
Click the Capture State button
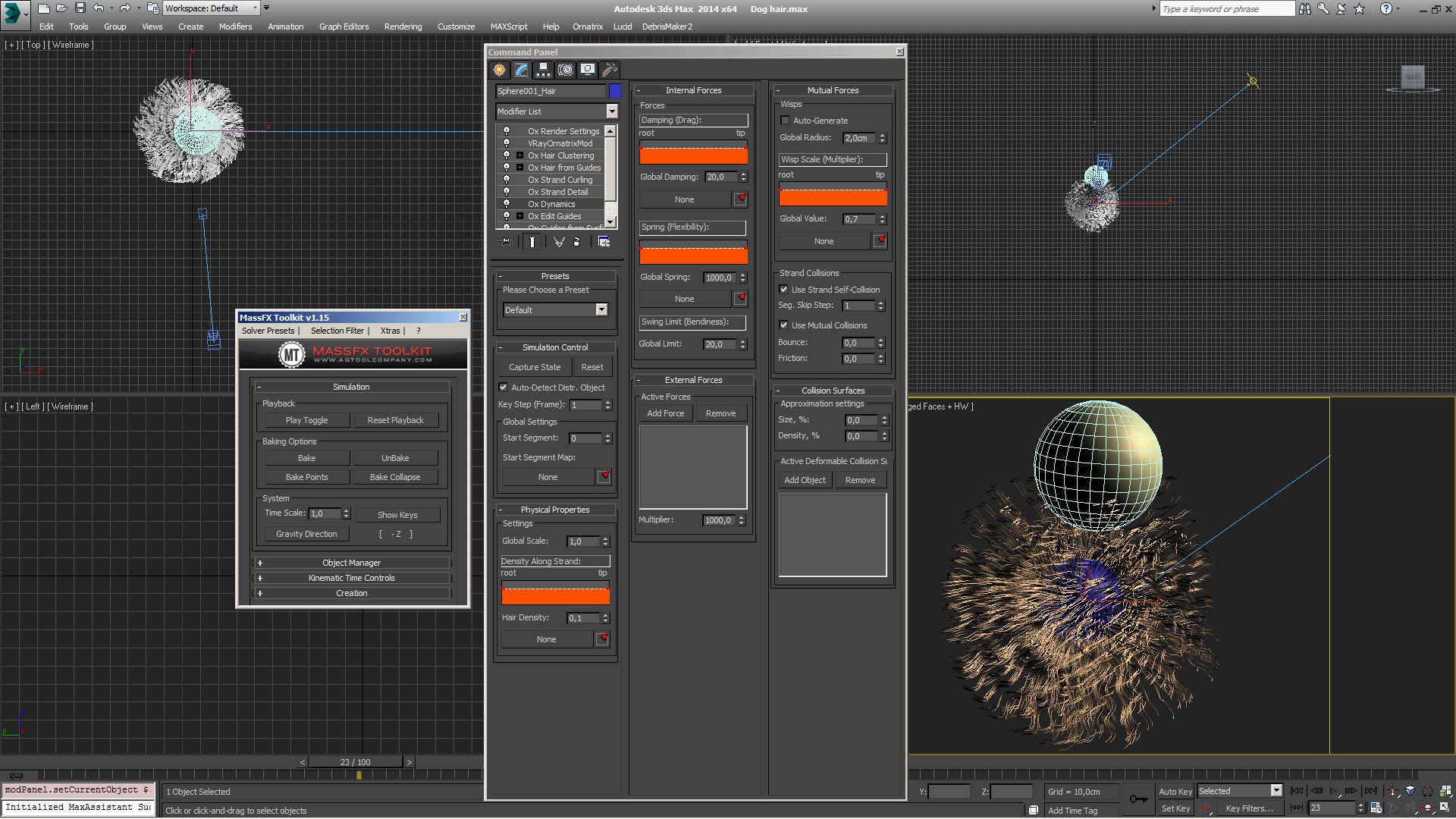tap(535, 367)
